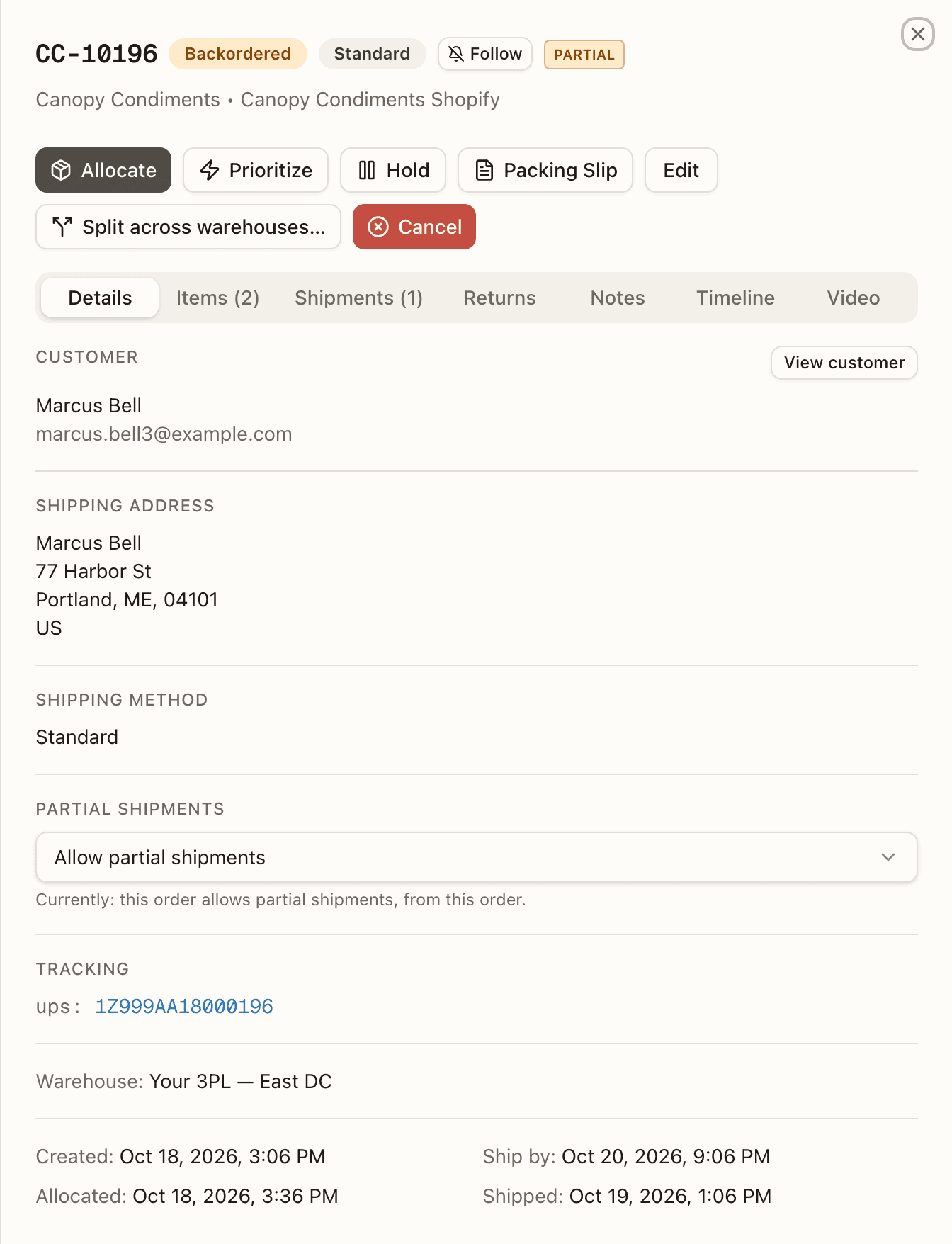Click warehouse Your 3PL — East DC
The image size is (952, 1244).
pos(241,1081)
